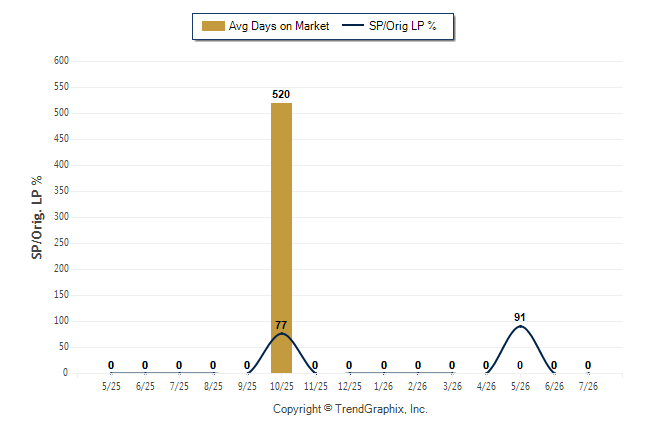This screenshot has height=434, width=646.
Task: Select the Avg Days on Market legend label
Action: 279,26
